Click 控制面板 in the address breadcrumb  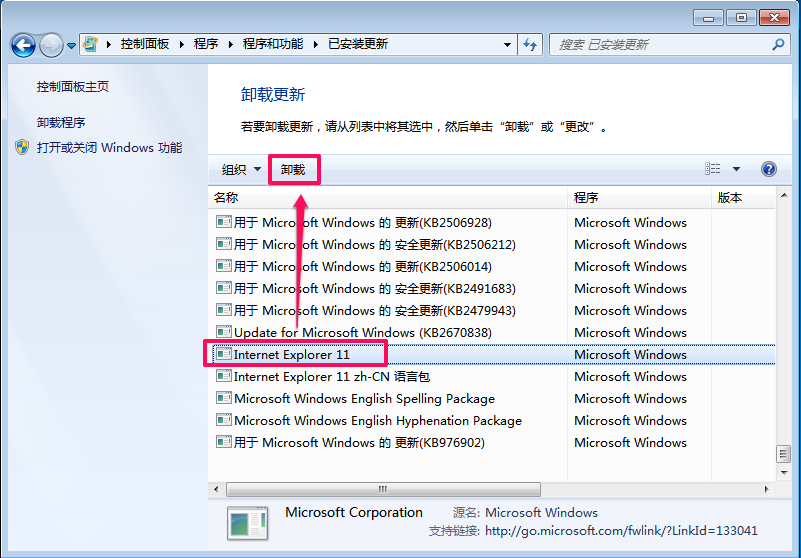(x=145, y=44)
